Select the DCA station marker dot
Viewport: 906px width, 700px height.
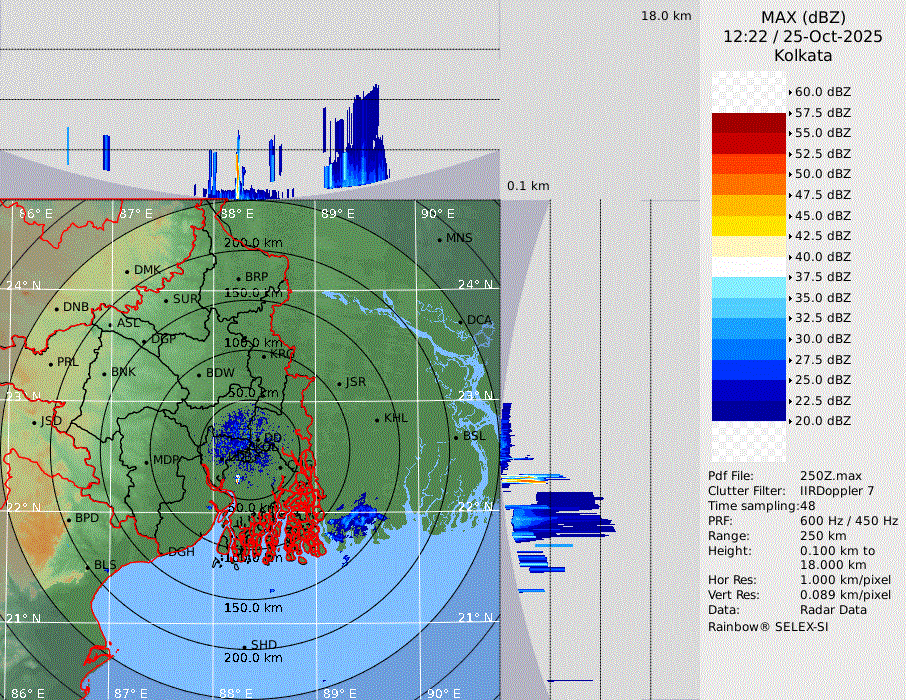(x=461, y=321)
